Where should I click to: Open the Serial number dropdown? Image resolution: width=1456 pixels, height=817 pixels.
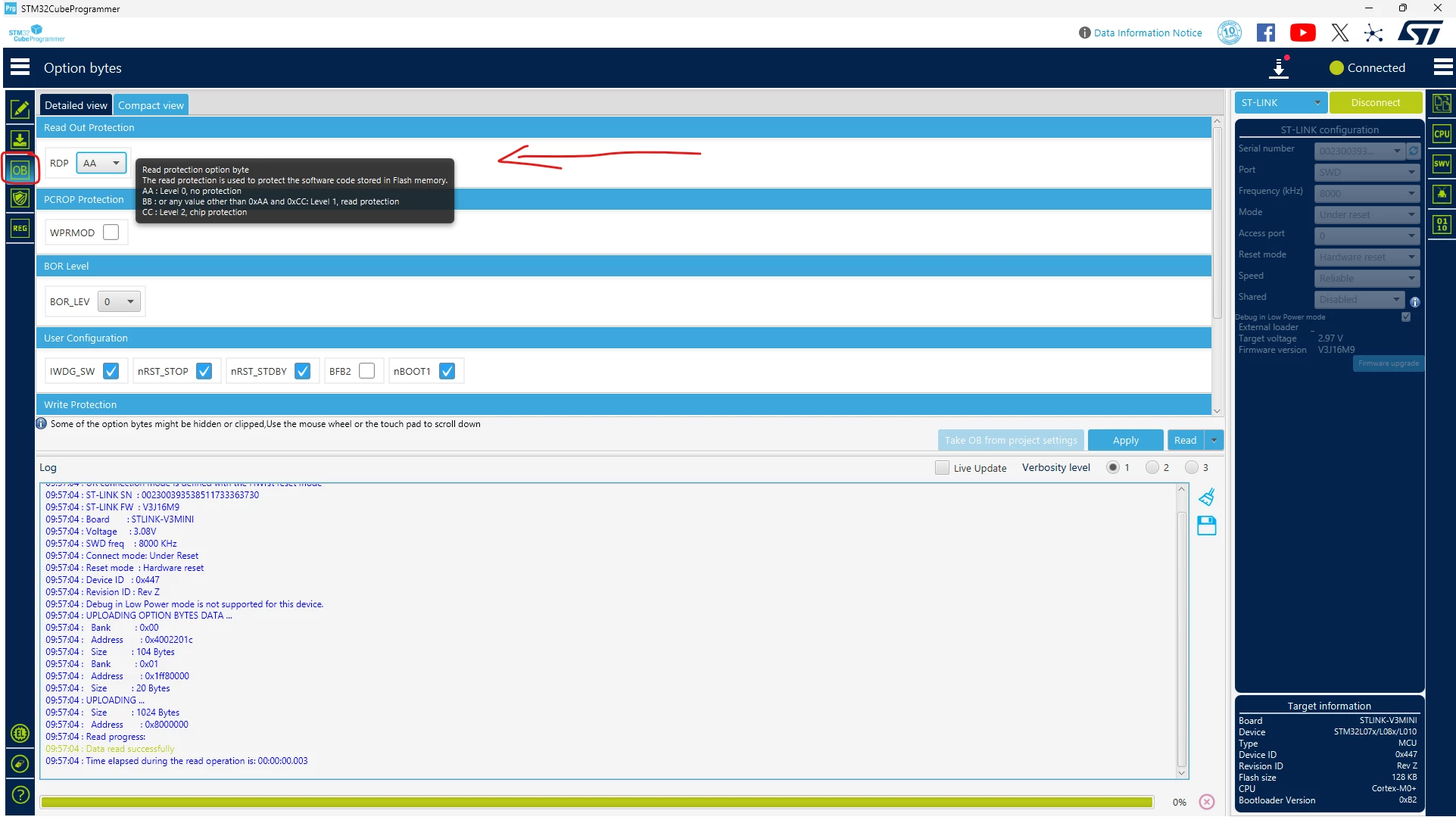coord(1360,151)
